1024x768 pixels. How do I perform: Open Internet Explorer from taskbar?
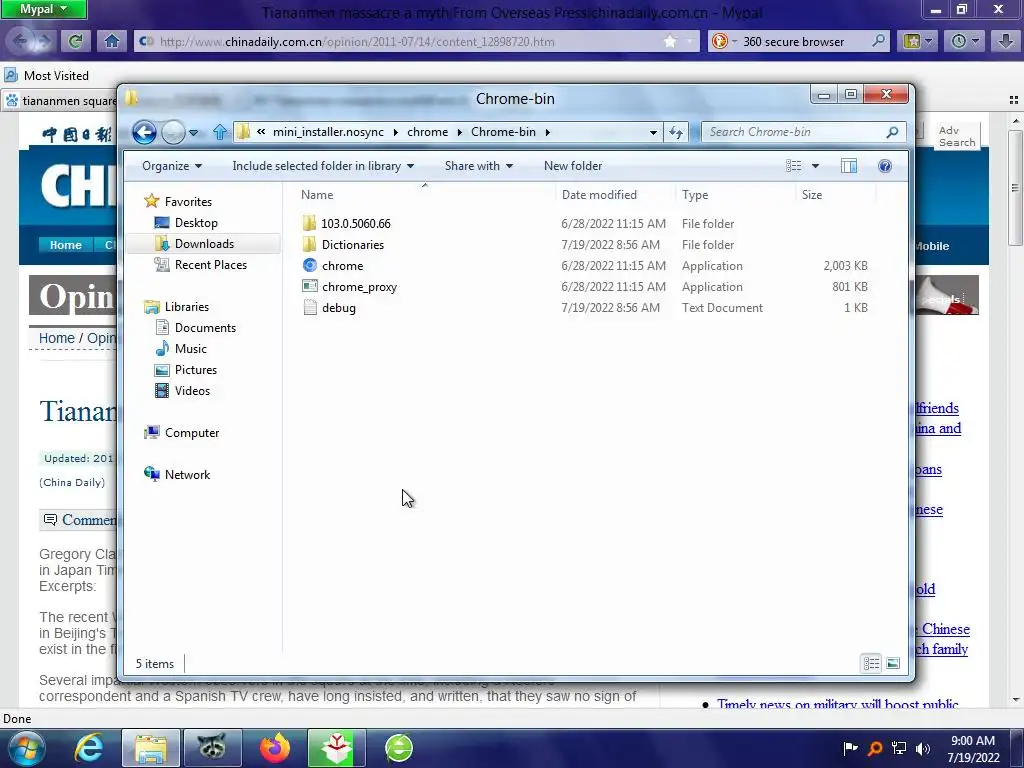pos(89,748)
